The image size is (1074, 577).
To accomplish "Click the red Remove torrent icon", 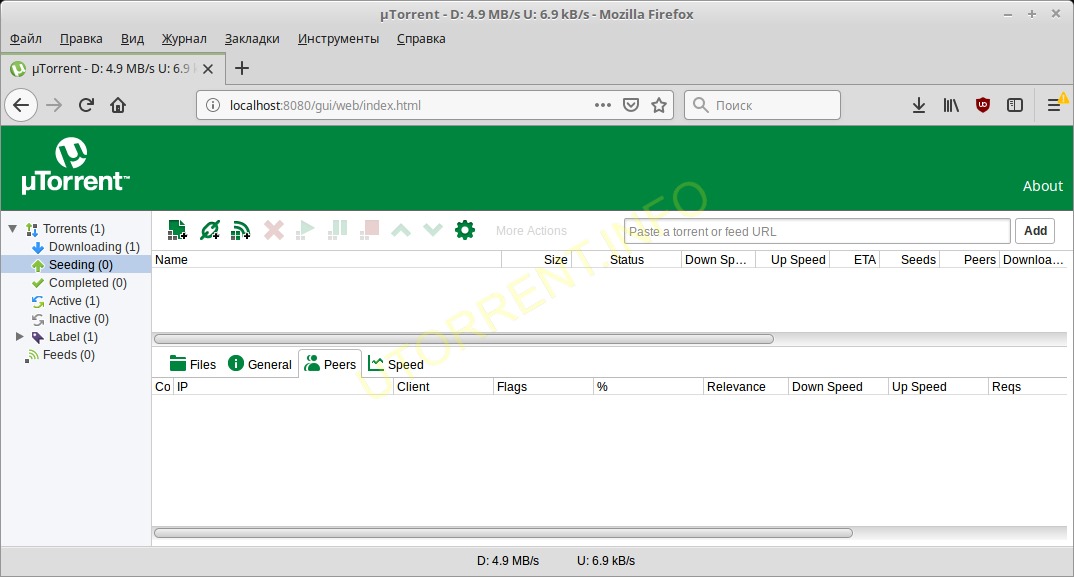I will [274, 230].
